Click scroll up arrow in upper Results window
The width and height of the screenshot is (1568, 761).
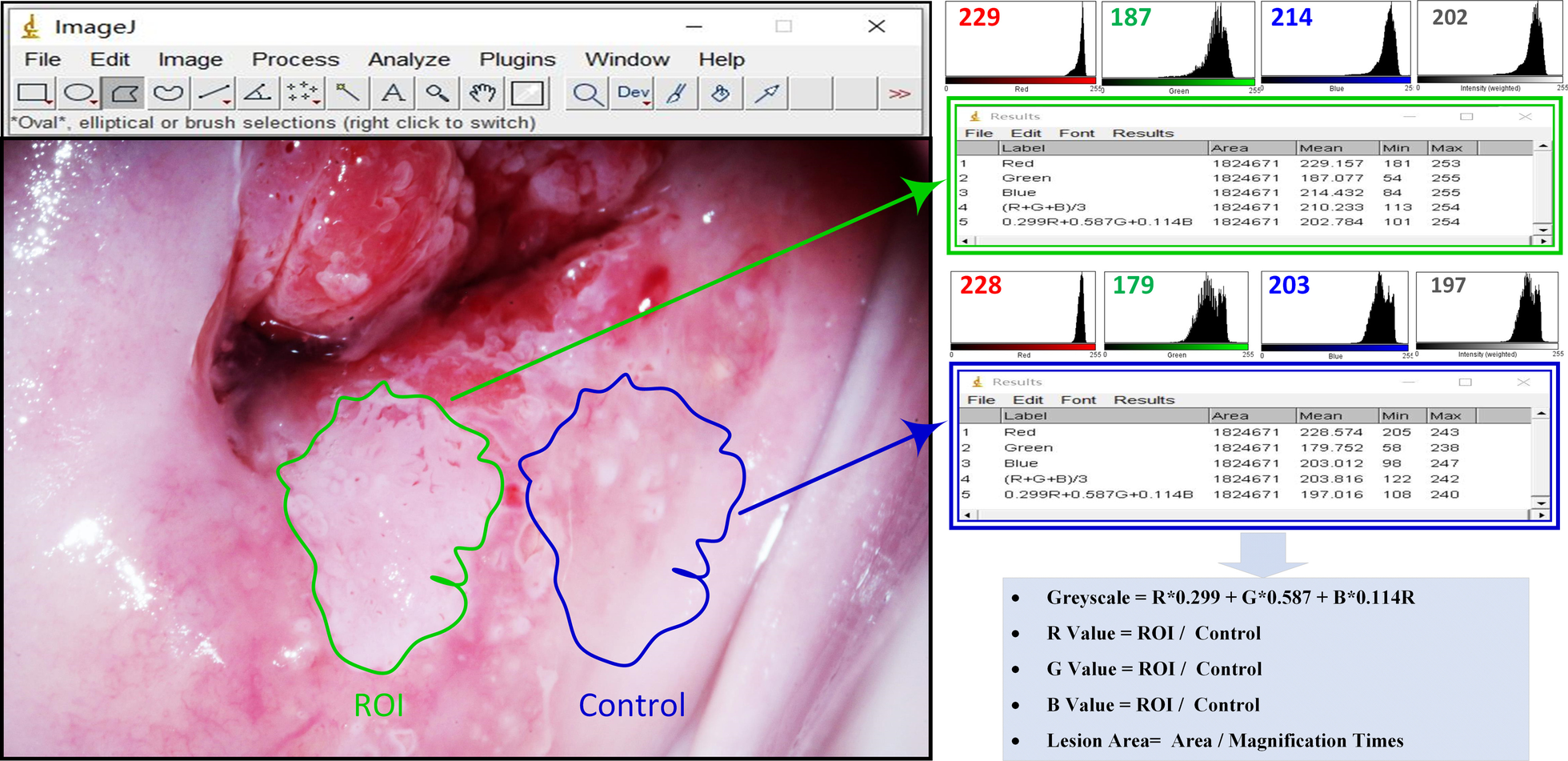[x=1543, y=147]
